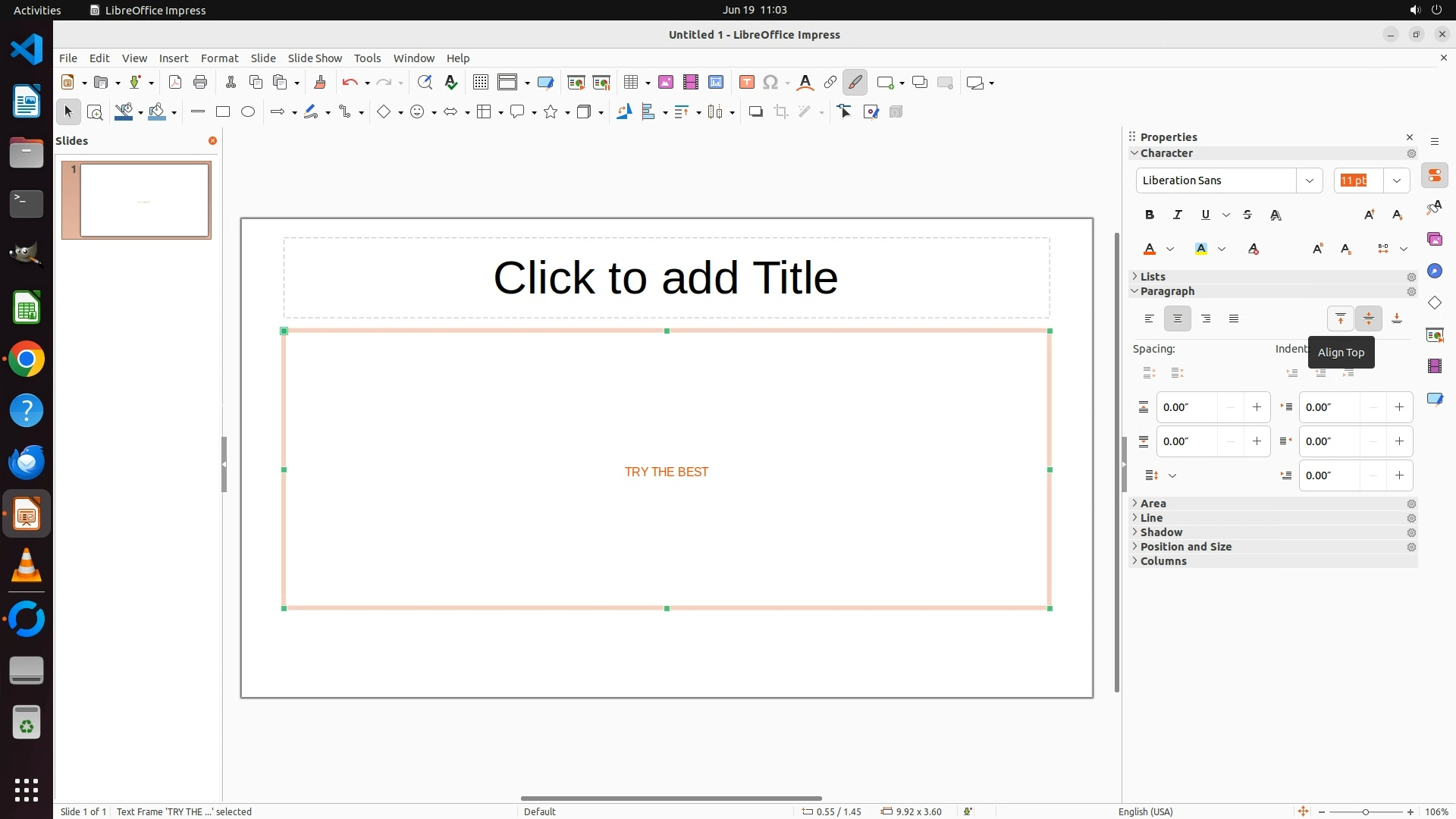Click the zoom slider in the status bar
This screenshot has height=819, width=1456.
(1365, 811)
